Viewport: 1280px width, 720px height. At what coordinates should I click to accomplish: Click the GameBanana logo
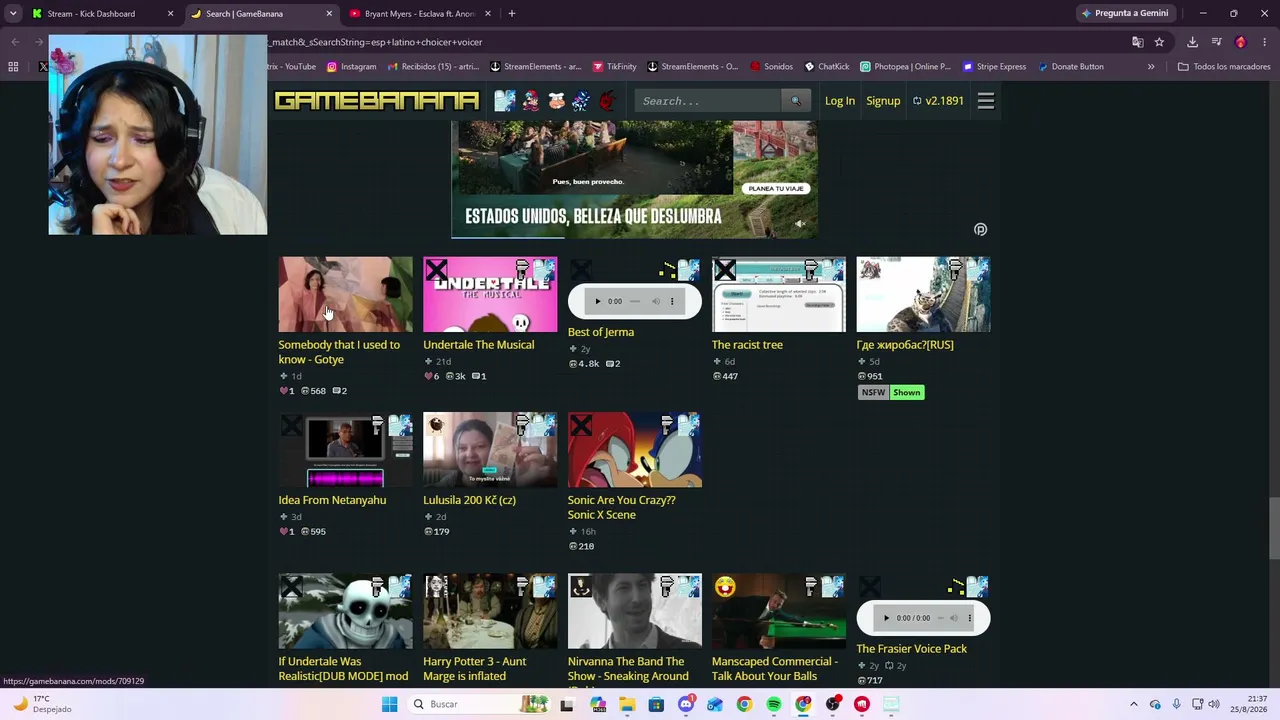pos(377,101)
